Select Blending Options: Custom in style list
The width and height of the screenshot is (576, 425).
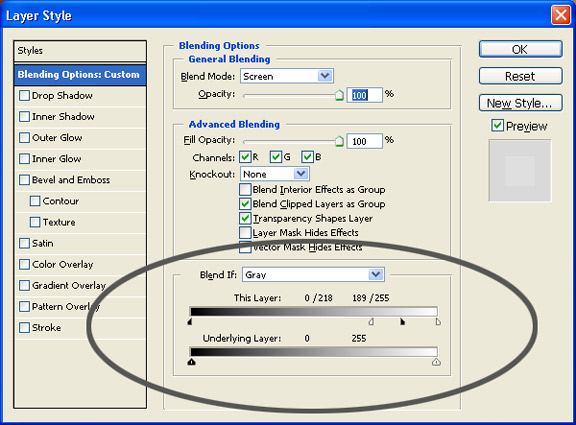click(80, 75)
